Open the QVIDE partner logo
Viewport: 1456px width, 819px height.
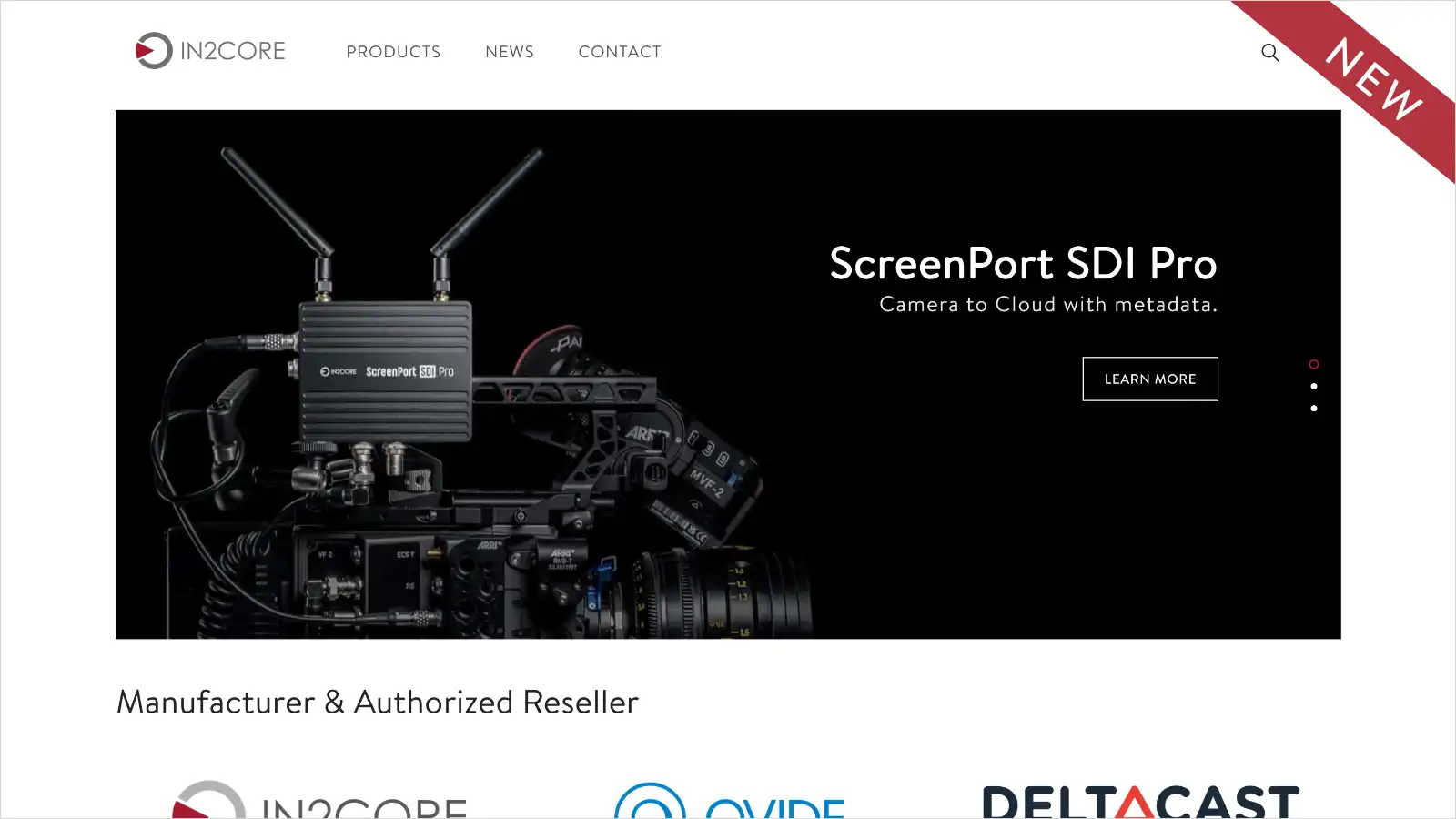730,801
